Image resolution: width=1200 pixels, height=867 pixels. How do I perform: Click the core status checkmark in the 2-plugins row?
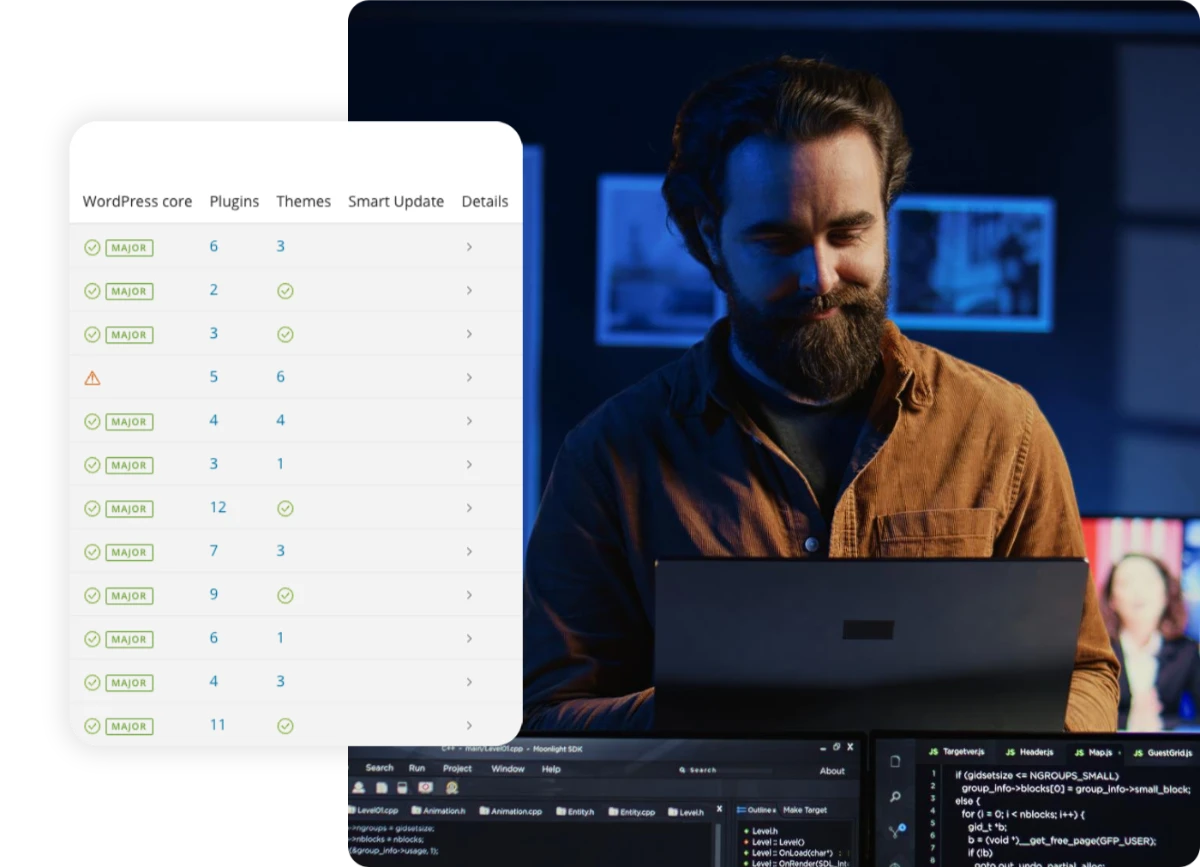(92, 291)
